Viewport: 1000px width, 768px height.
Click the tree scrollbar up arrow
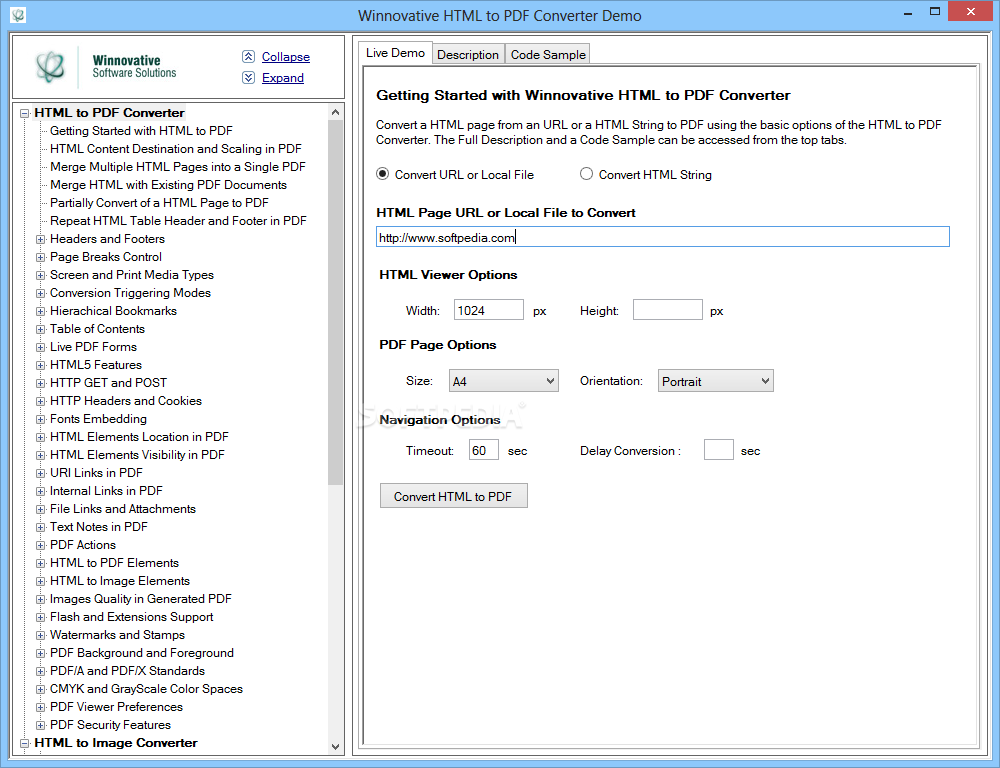(x=335, y=112)
